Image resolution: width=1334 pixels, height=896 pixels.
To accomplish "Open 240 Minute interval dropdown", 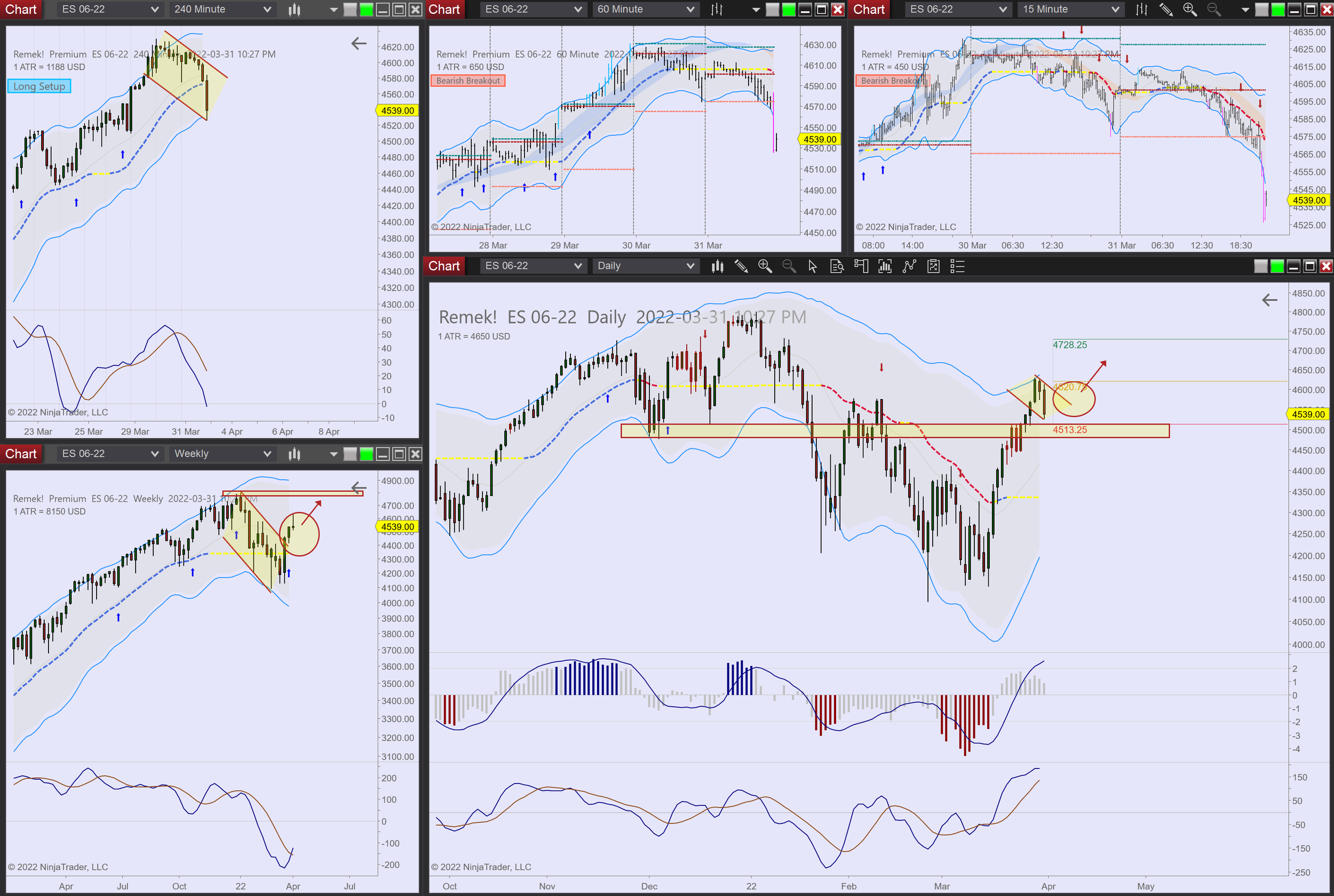I will (x=222, y=9).
